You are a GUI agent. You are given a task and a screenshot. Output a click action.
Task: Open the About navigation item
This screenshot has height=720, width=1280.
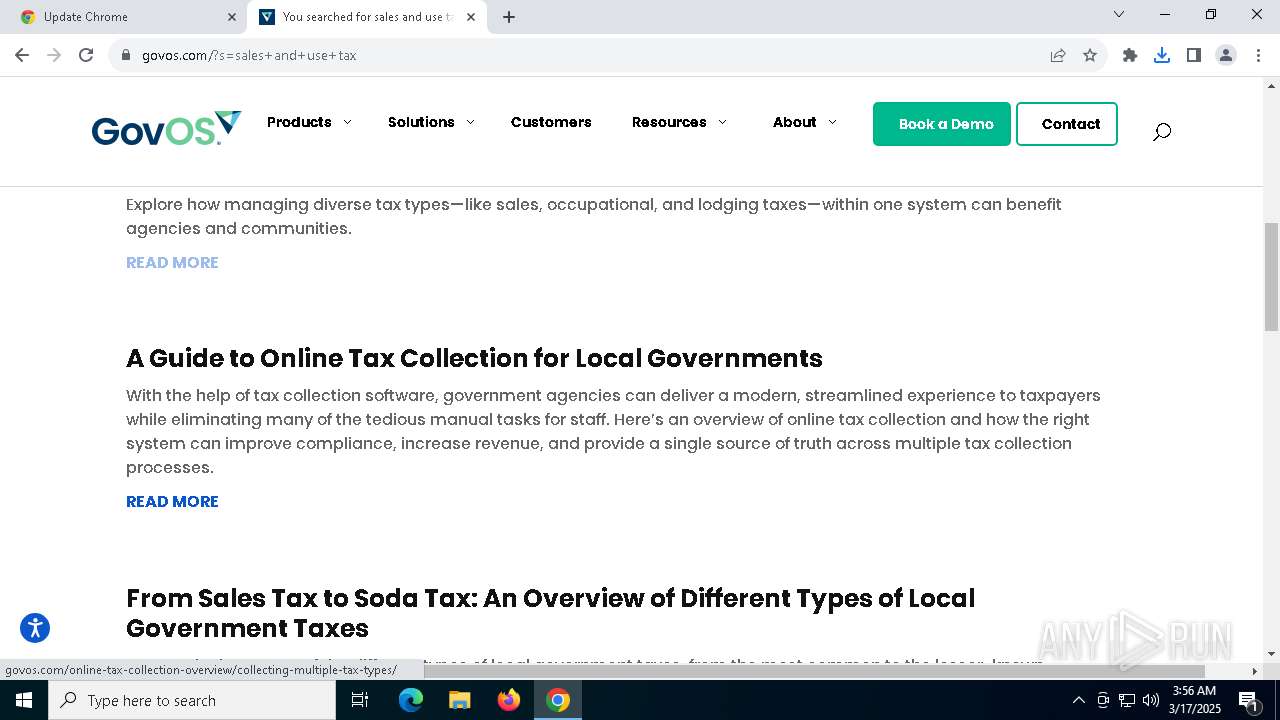pos(795,122)
